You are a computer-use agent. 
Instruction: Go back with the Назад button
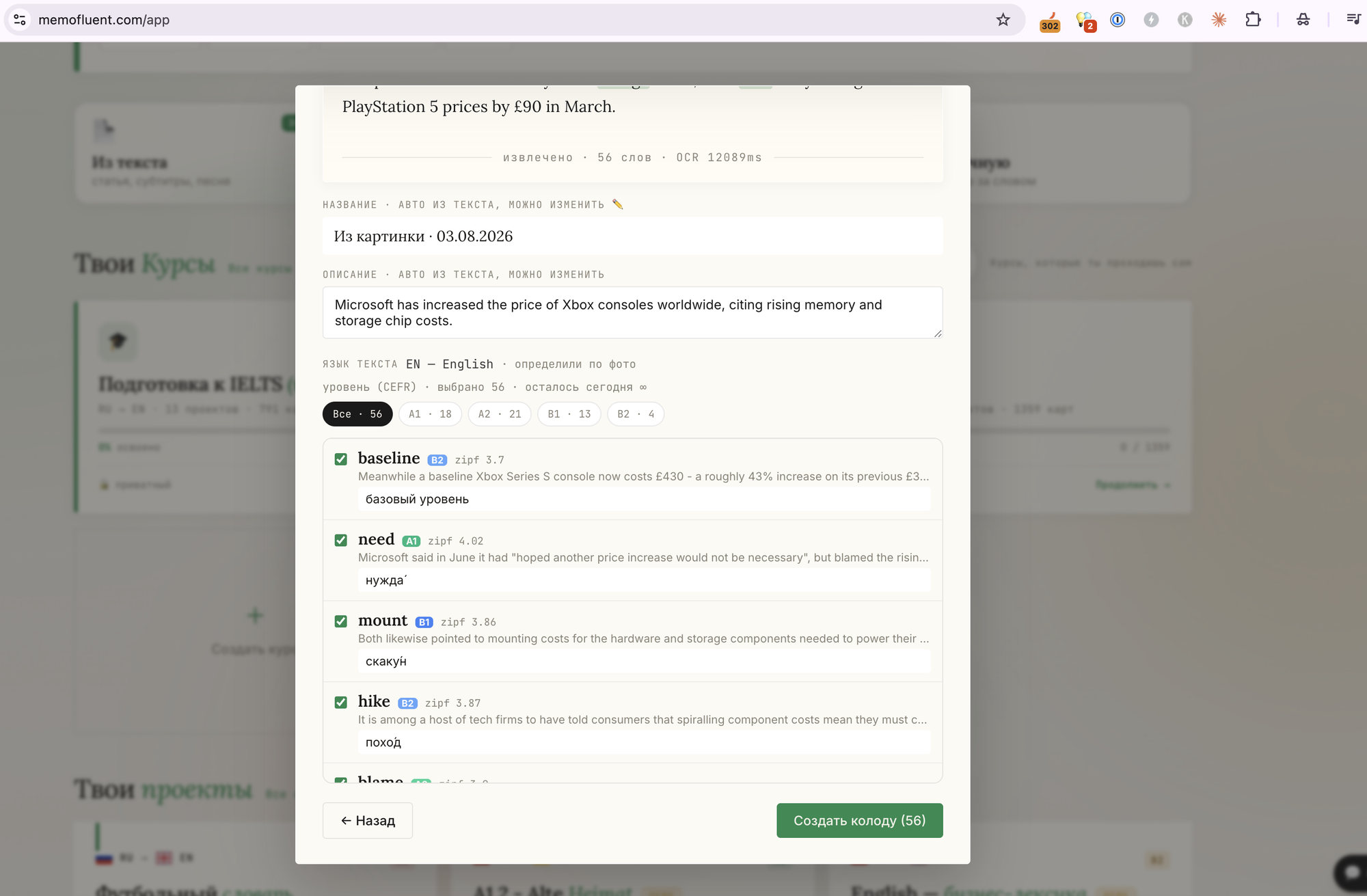[368, 820]
